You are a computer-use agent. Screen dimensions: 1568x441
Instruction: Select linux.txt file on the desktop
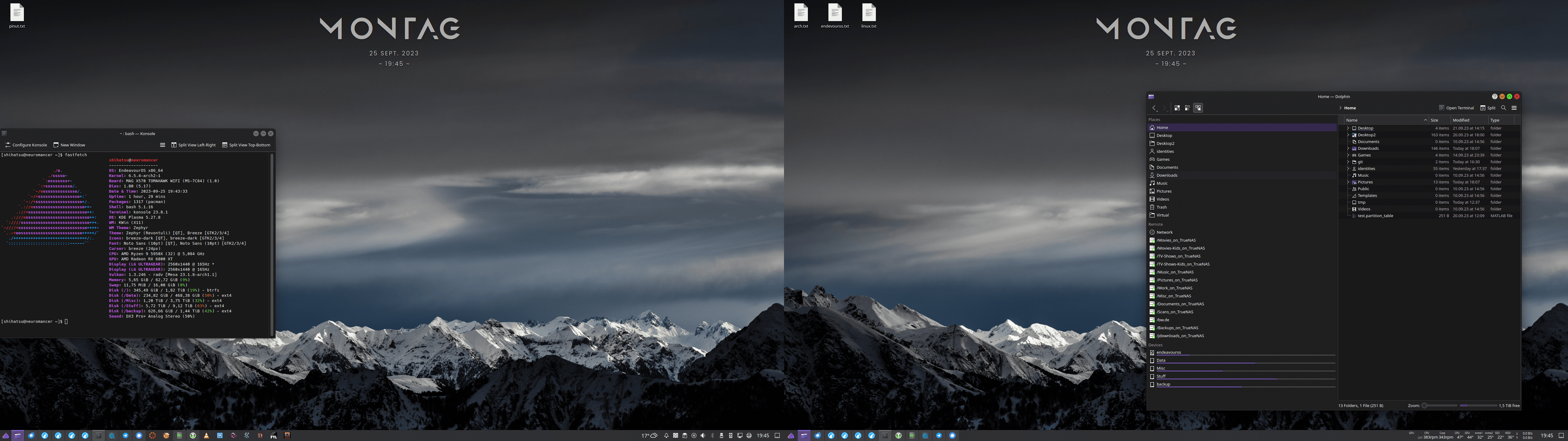[869, 16]
